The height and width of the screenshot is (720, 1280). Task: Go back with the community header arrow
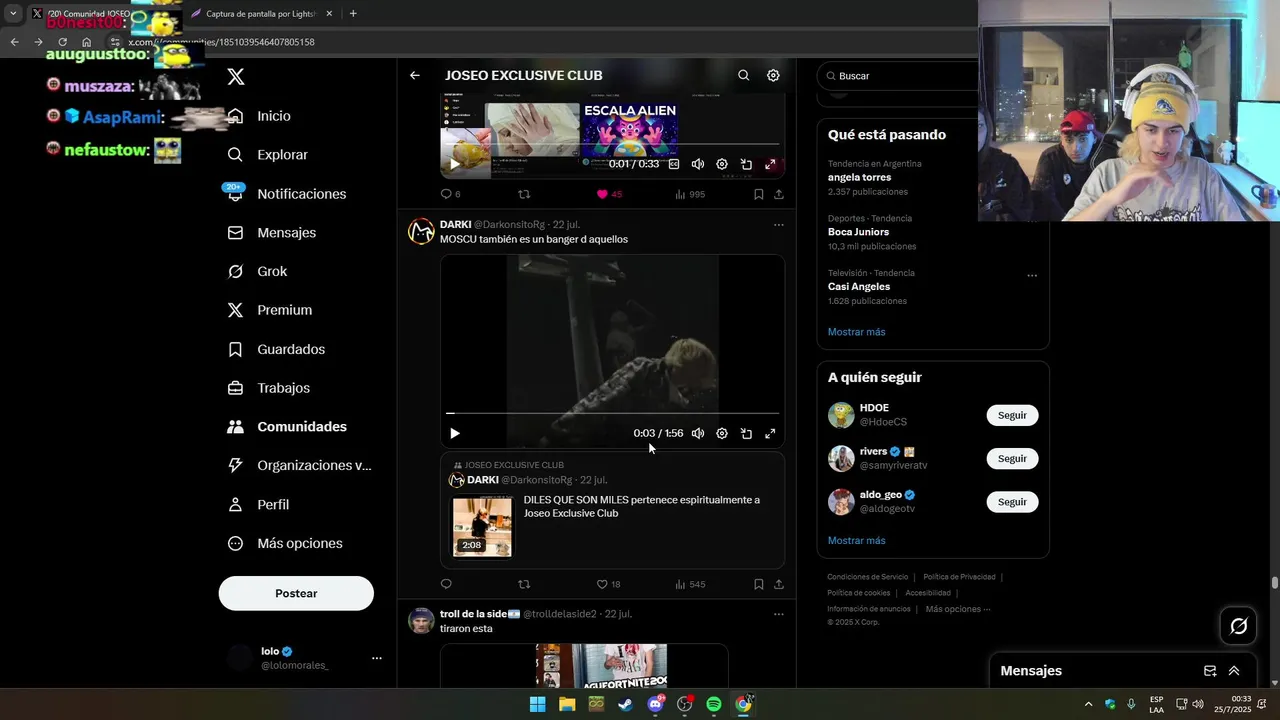415,75
